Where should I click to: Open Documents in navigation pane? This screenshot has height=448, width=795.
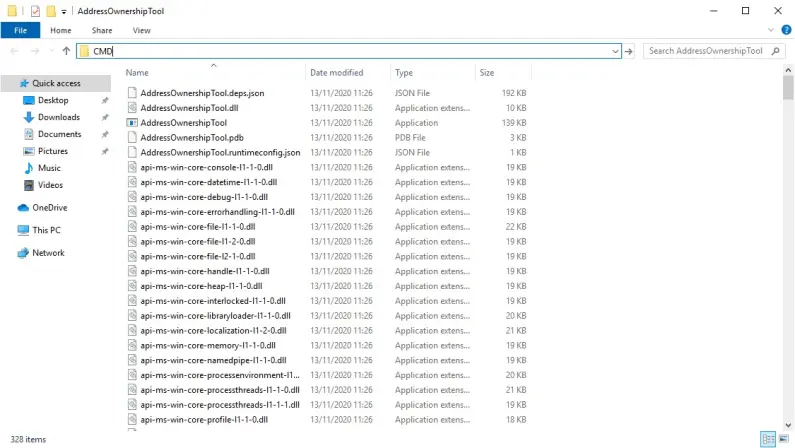pos(59,134)
